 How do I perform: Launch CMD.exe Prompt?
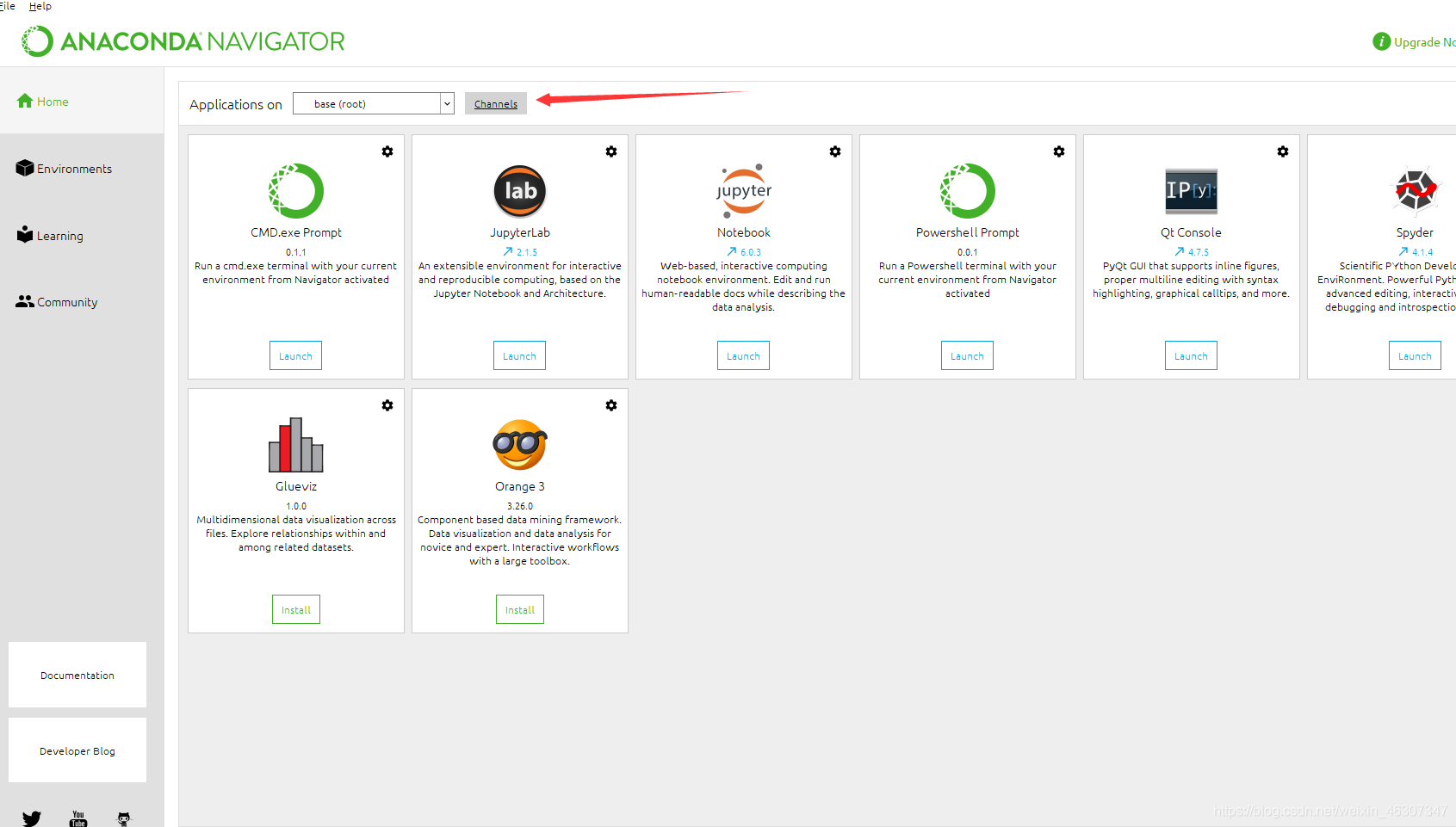tap(296, 355)
